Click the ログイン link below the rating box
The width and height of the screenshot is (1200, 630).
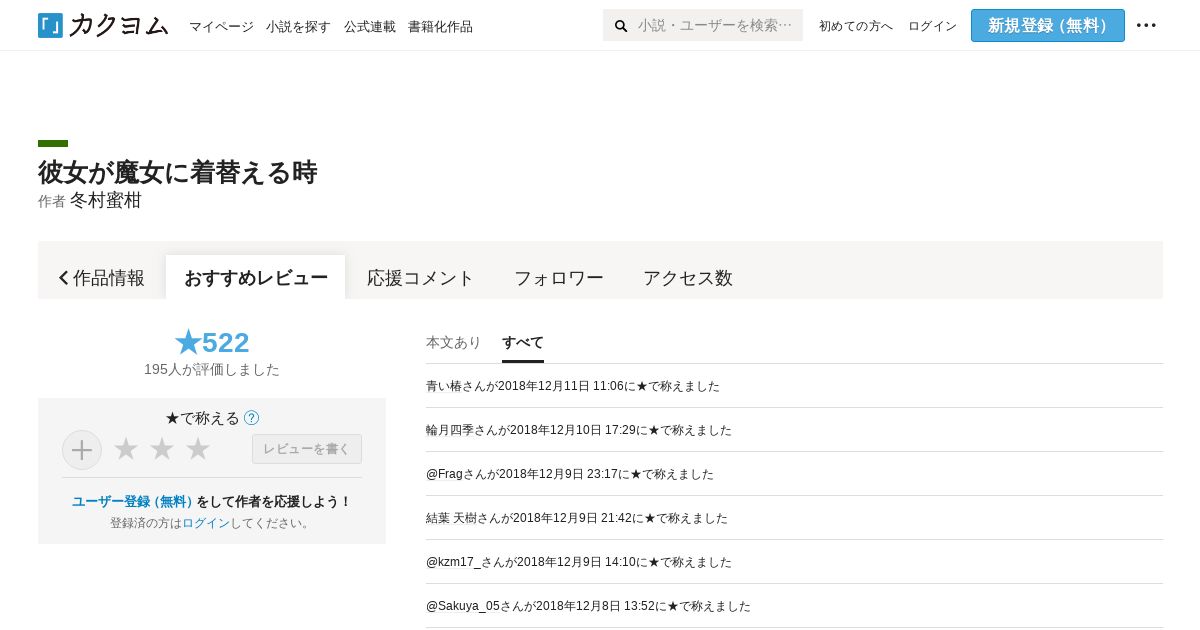[x=206, y=523]
